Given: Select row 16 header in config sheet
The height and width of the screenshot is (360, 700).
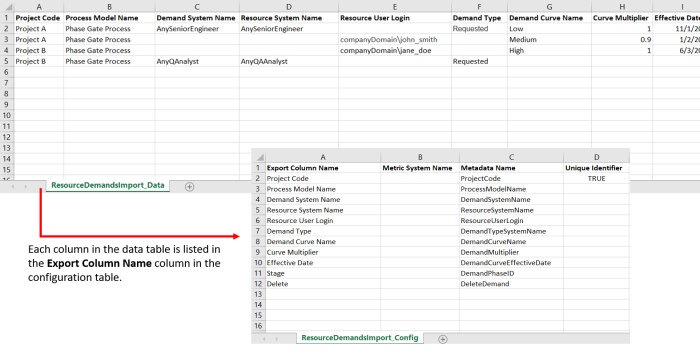Looking at the screenshot, I should [x=258, y=326].
